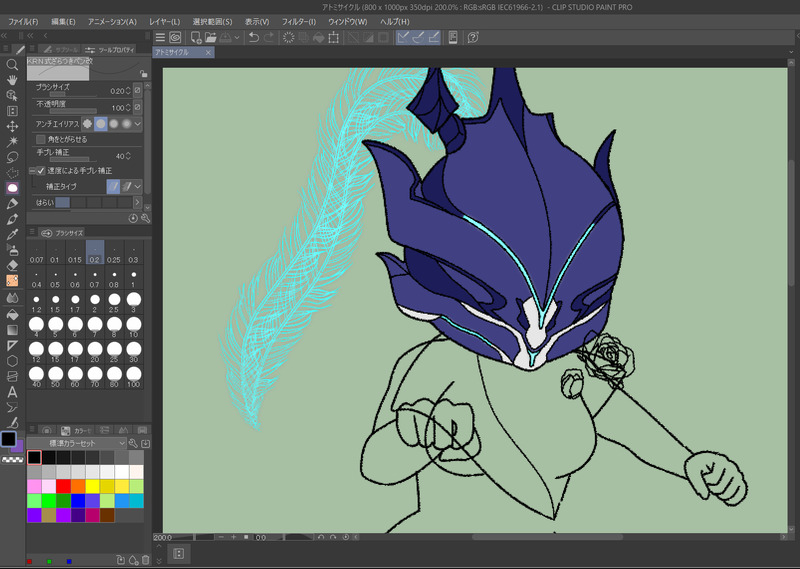
Task: Toggle snap to grid
Action: click(x=434, y=37)
